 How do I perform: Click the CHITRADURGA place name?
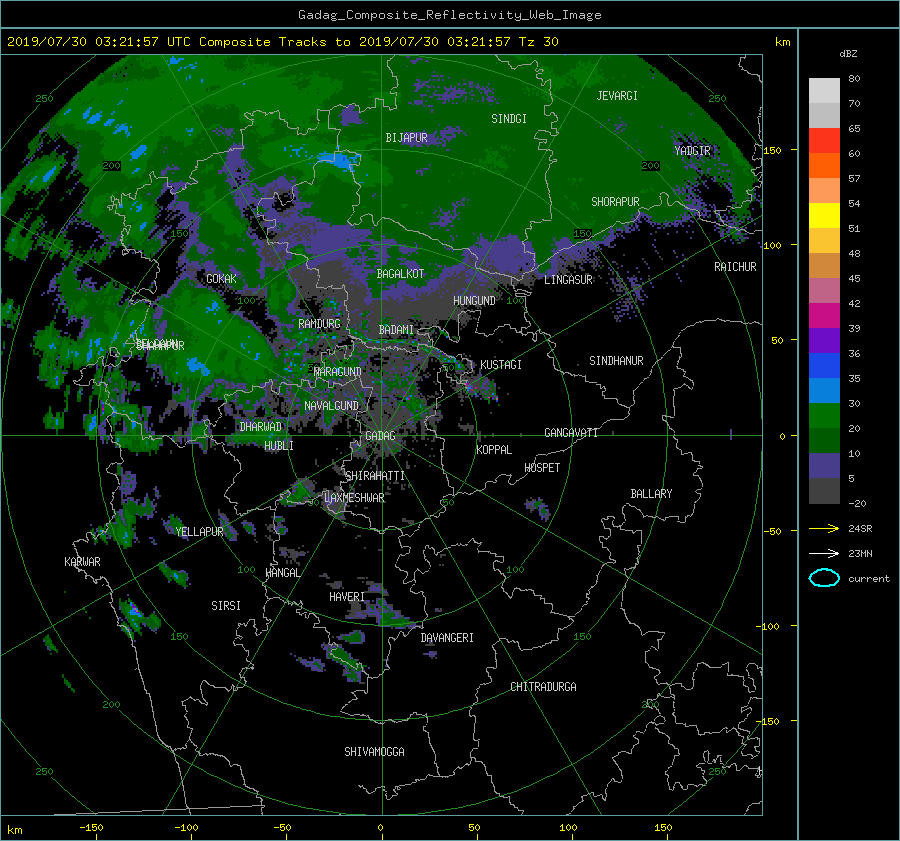point(543,687)
